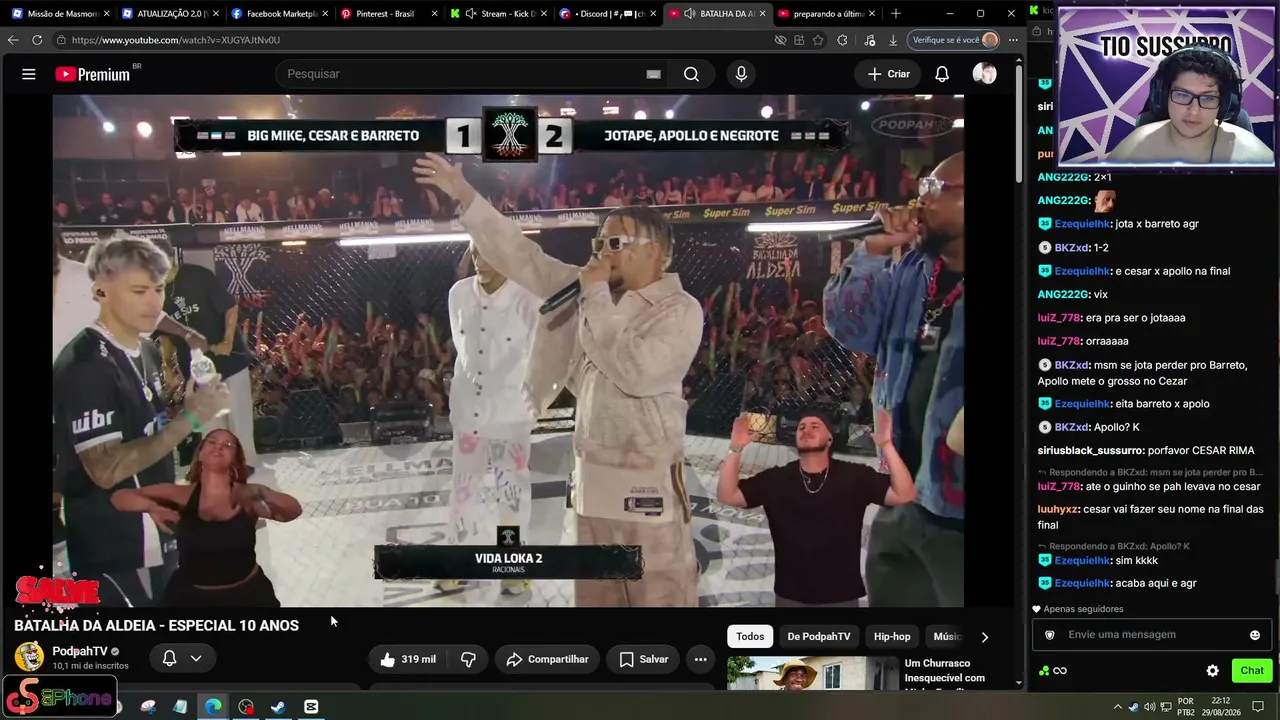Toggle tracking prevention eye icon in address bar
Screen dimensions: 1280x720
click(780, 40)
